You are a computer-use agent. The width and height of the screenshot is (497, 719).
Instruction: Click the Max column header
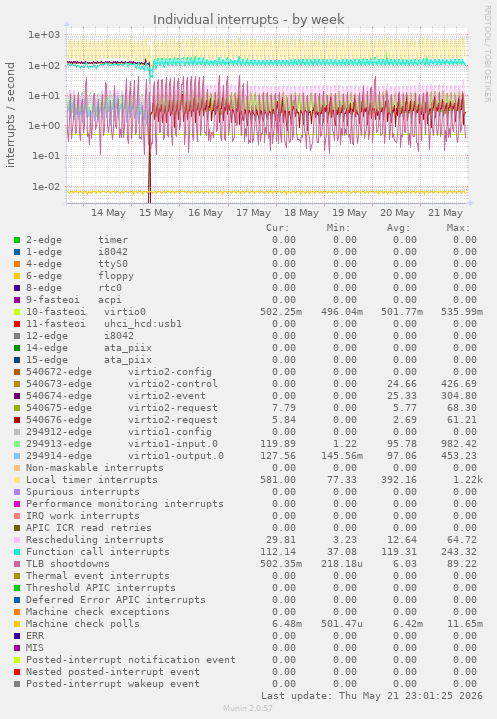(x=458, y=228)
